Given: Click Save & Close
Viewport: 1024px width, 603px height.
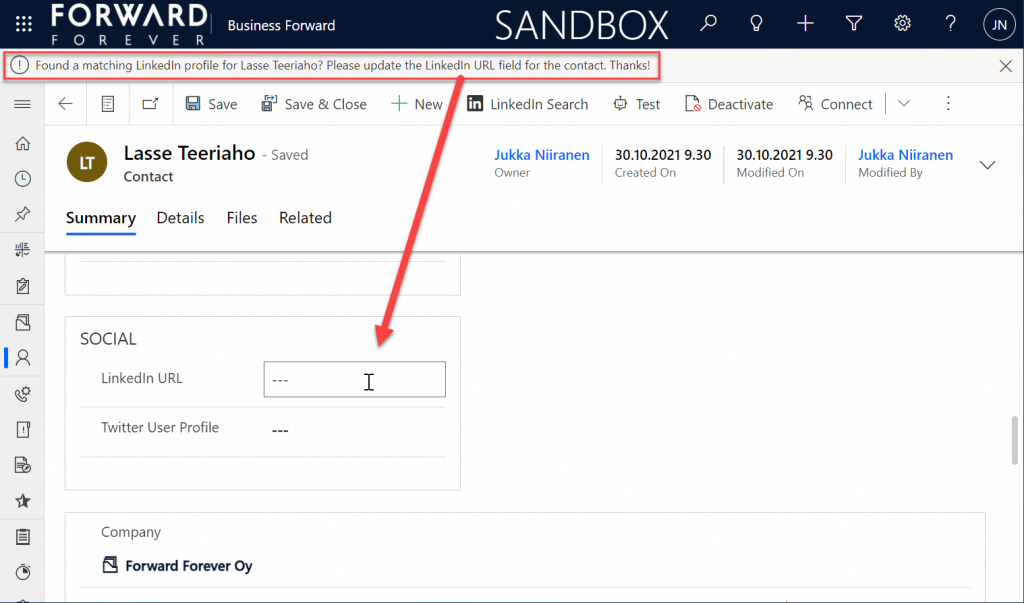Looking at the screenshot, I should (313, 104).
